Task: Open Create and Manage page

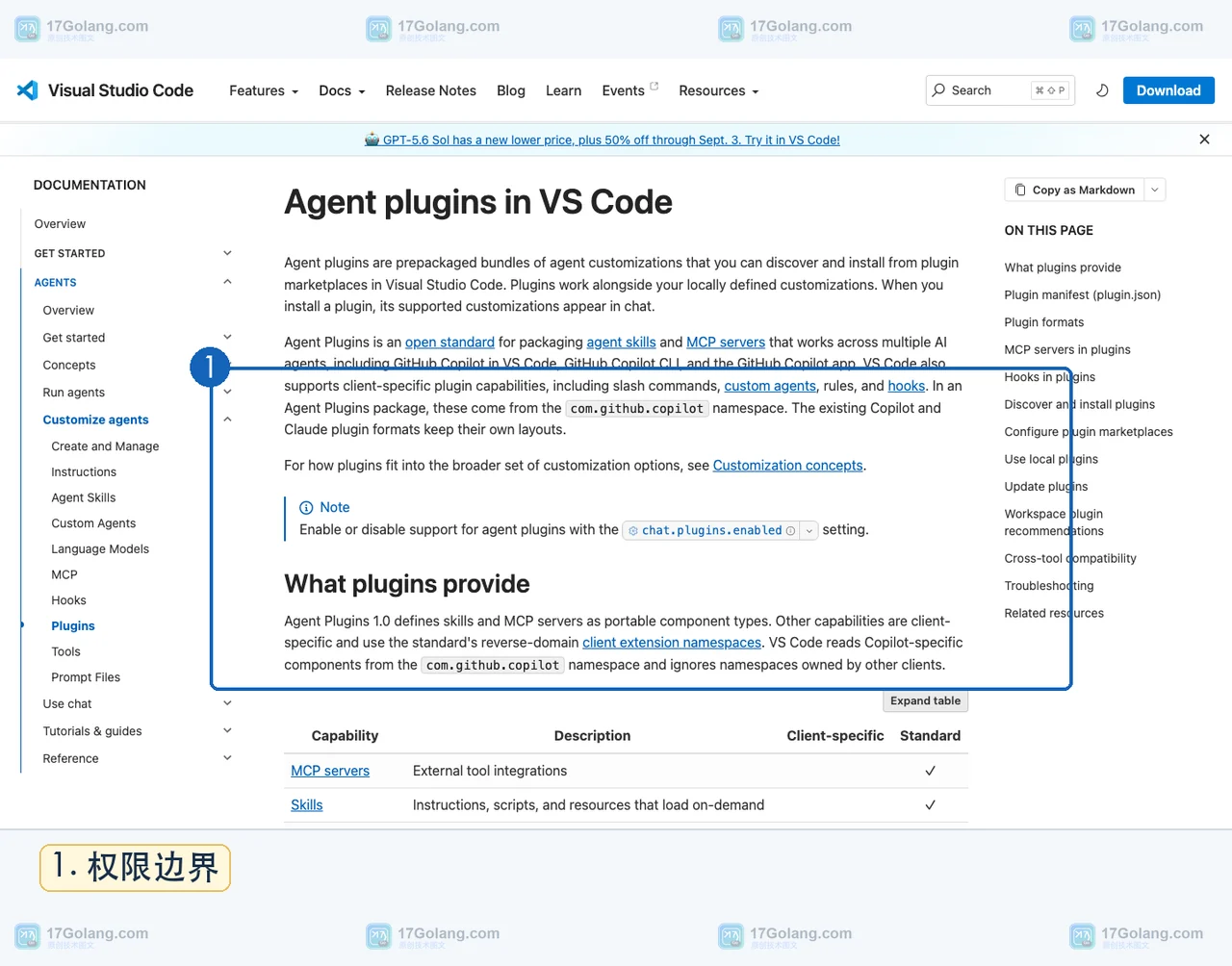Action: (105, 446)
